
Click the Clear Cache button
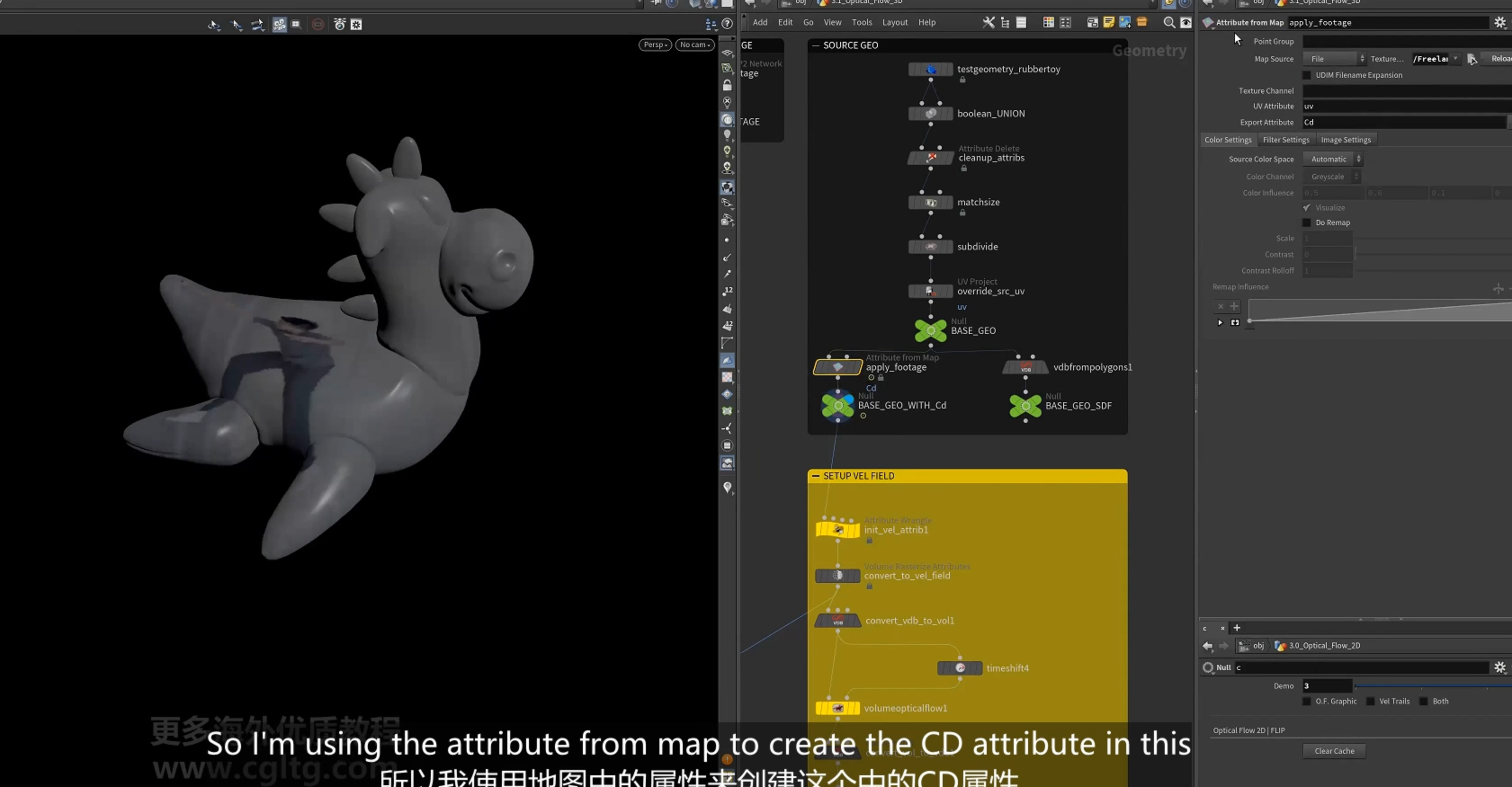(1334, 751)
